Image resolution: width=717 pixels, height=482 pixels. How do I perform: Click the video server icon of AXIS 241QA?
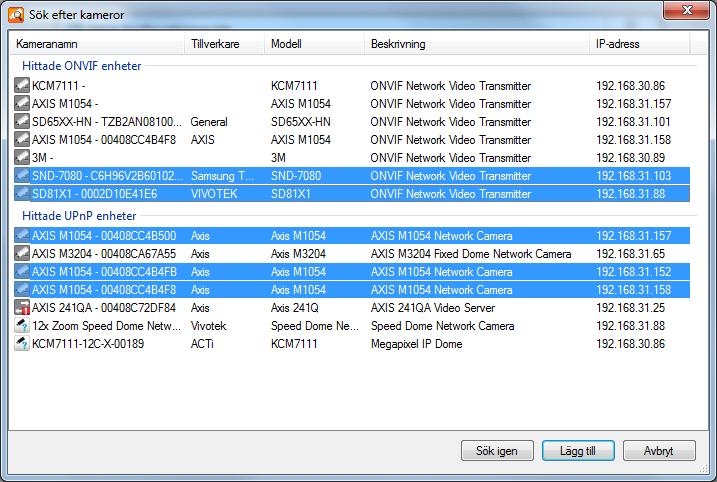click(21, 308)
